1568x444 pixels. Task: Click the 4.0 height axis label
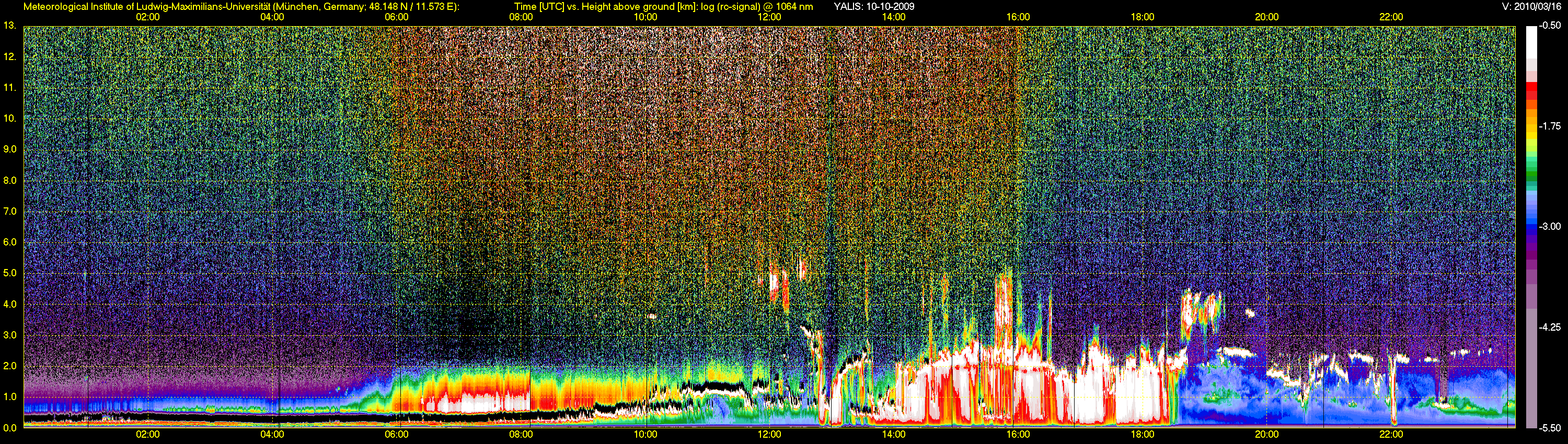pyautogui.click(x=10, y=304)
